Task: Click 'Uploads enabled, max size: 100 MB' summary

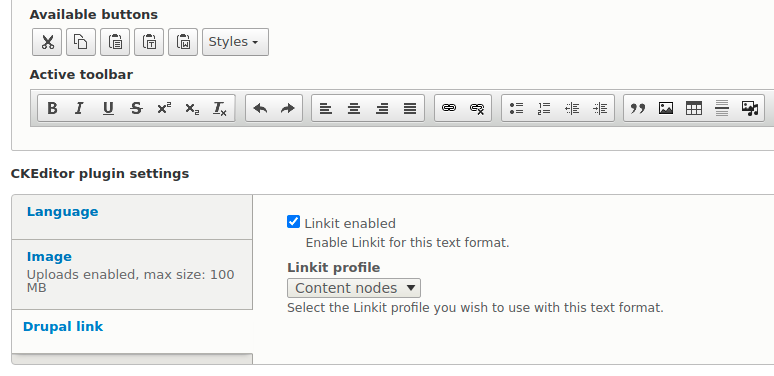Action: tap(130, 281)
